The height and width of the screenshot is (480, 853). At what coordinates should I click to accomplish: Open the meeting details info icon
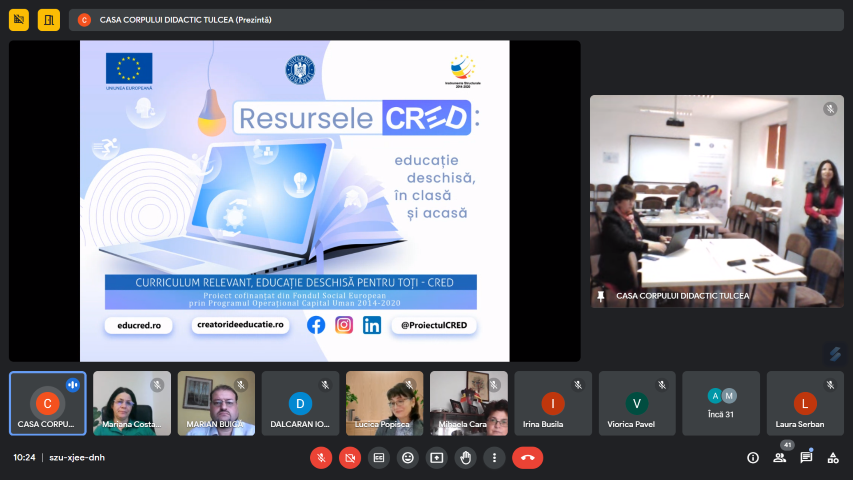tap(753, 457)
